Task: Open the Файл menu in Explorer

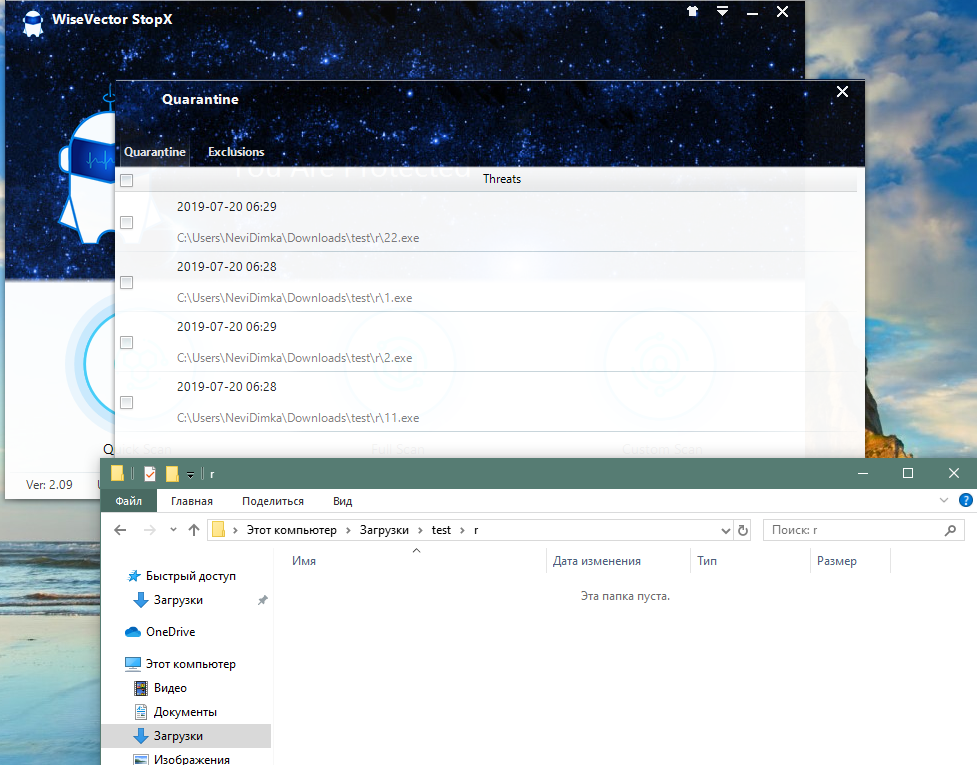Action: coord(128,501)
